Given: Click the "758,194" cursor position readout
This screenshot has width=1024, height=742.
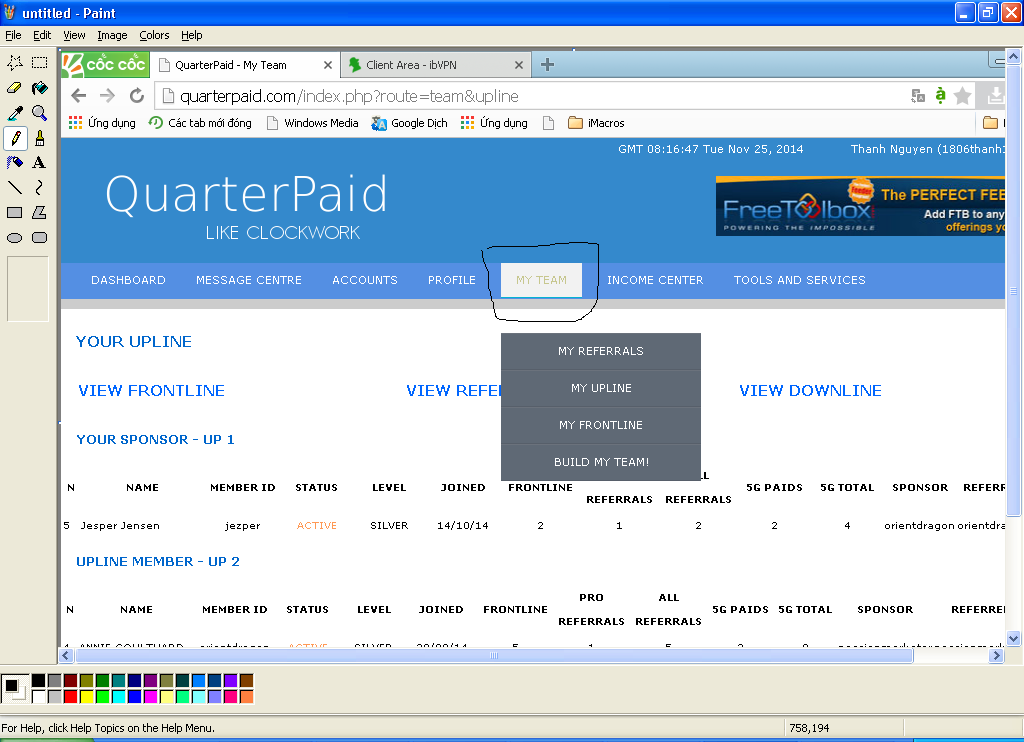Looking at the screenshot, I should point(808,728).
